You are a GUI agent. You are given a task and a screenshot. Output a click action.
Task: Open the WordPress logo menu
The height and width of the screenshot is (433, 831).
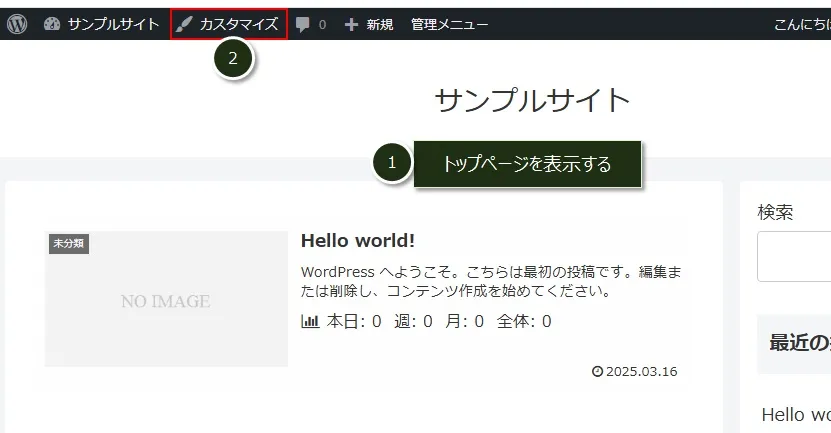(x=17, y=24)
